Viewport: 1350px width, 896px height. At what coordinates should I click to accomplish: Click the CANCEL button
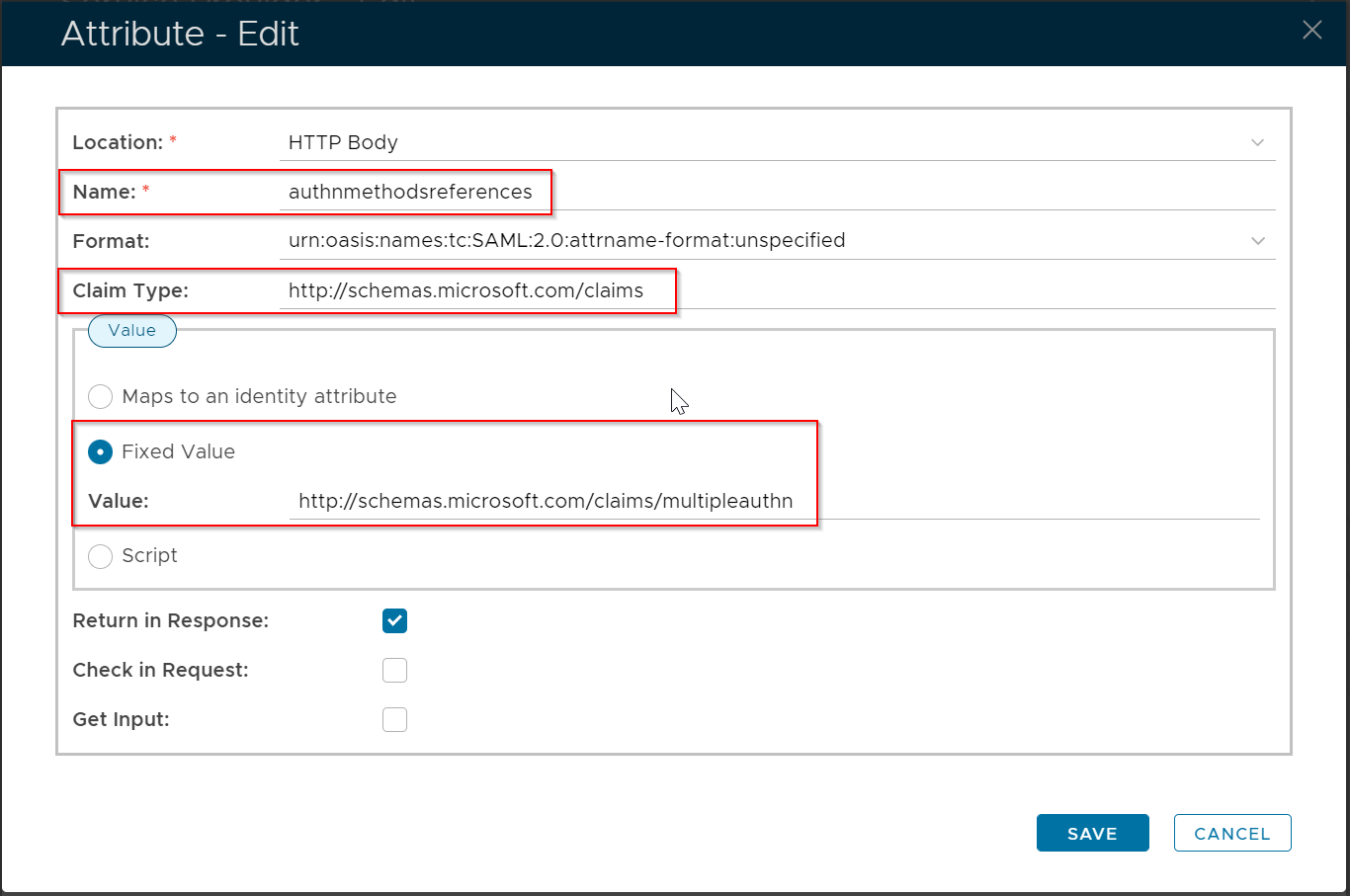point(1231,833)
